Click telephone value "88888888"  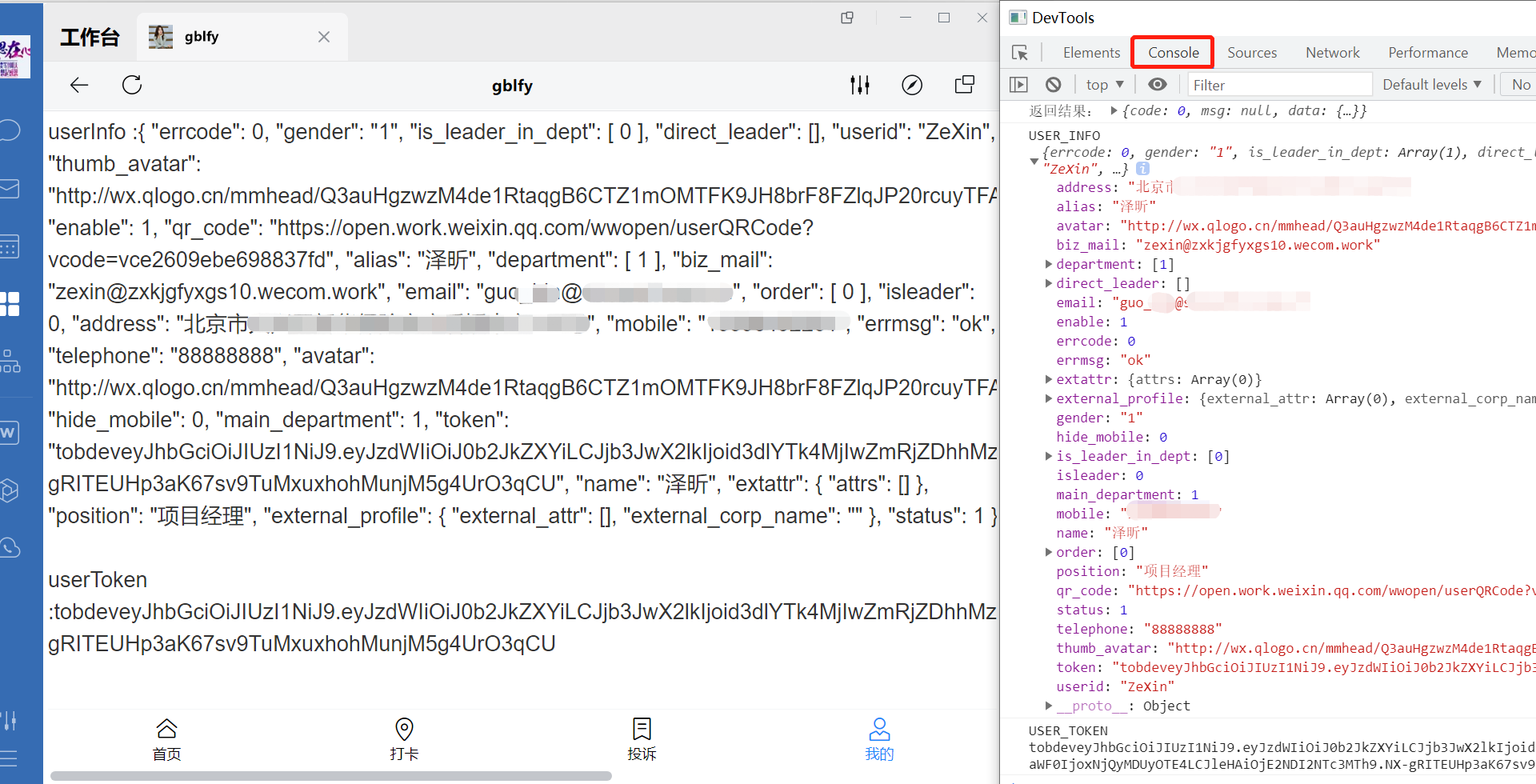(x=1183, y=629)
